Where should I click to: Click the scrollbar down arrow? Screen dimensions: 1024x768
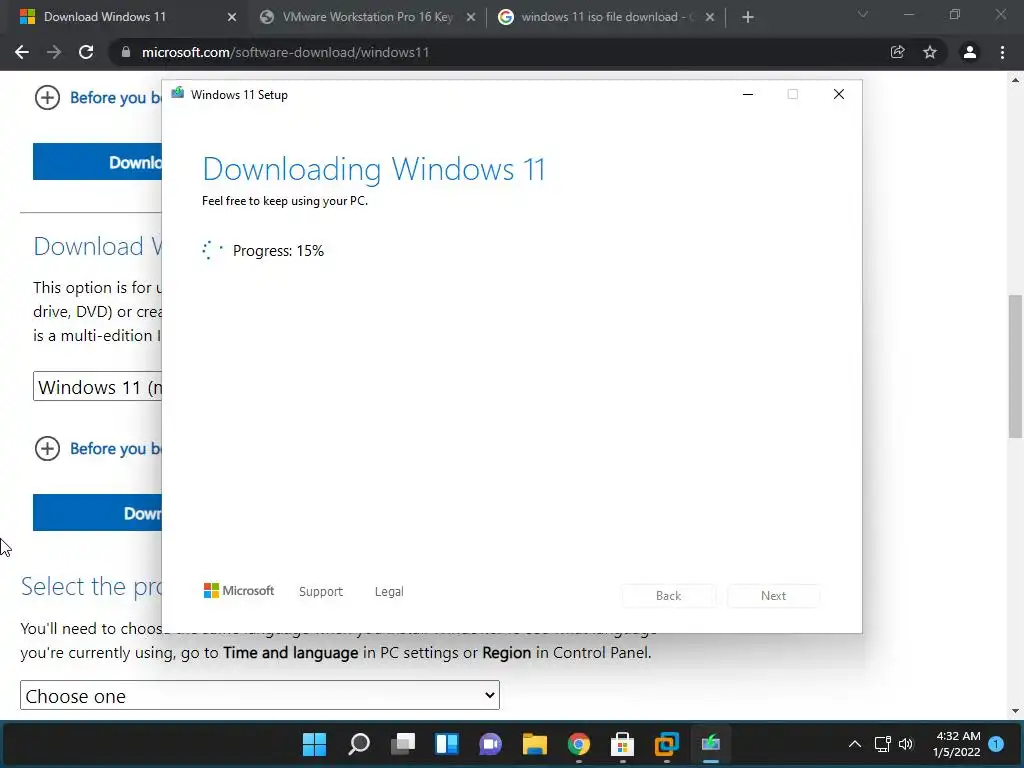point(1015,711)
